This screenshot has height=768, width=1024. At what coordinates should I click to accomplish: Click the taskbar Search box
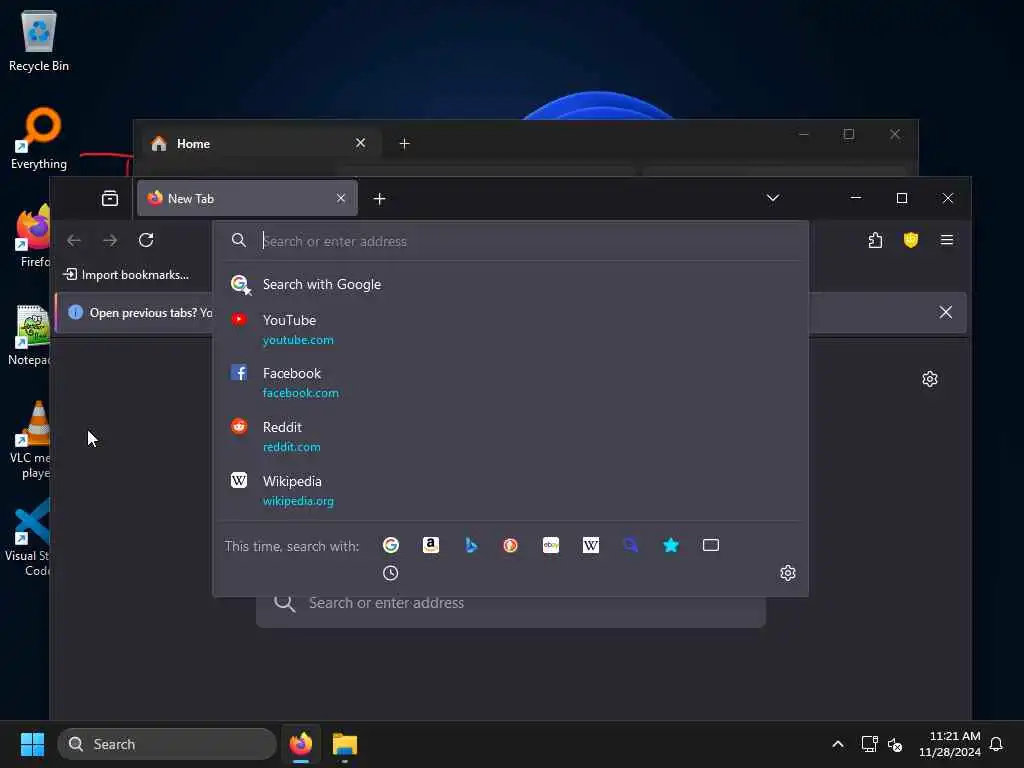(167, 744)
